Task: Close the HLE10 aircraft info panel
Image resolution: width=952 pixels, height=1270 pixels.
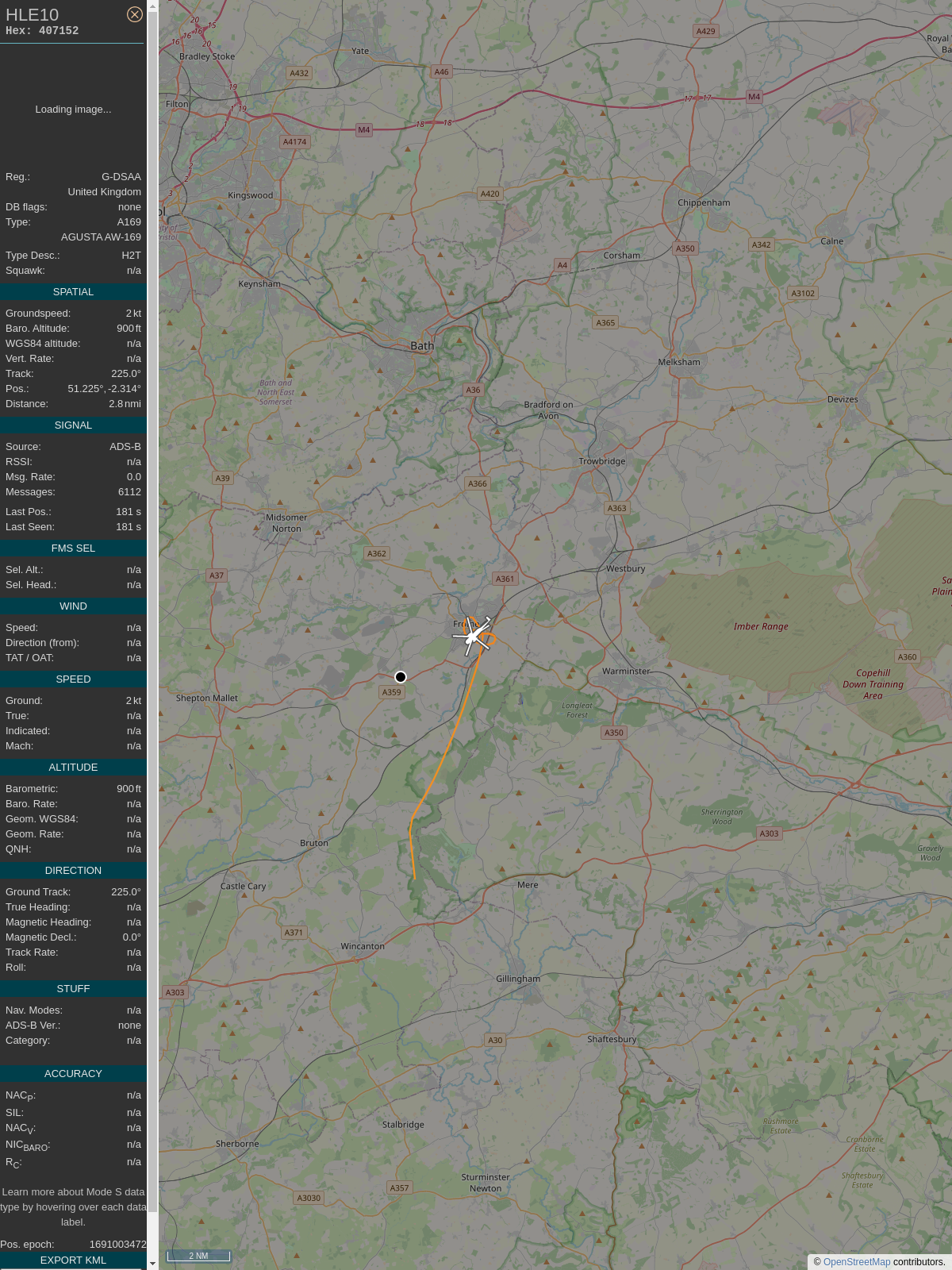Action: point(135,14)
